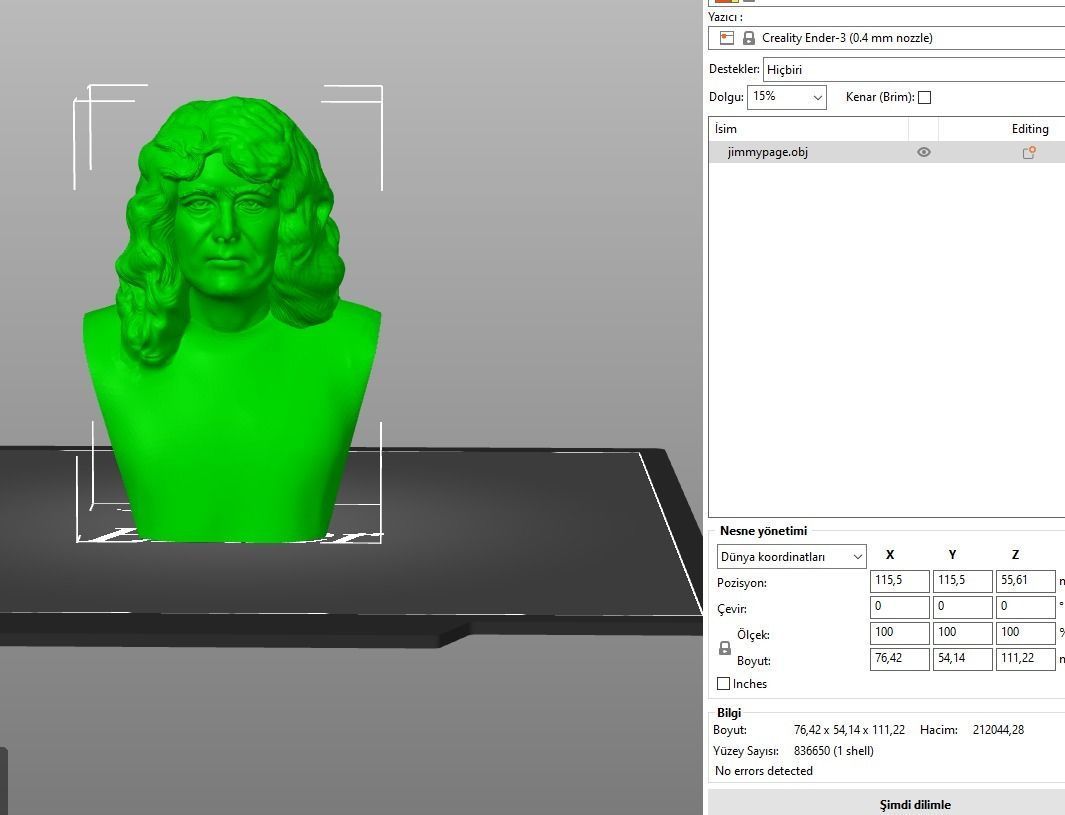Click the Ölçek Z scale field
The height and width of the screenshot is (815, 1065).
coord(1026,632)
